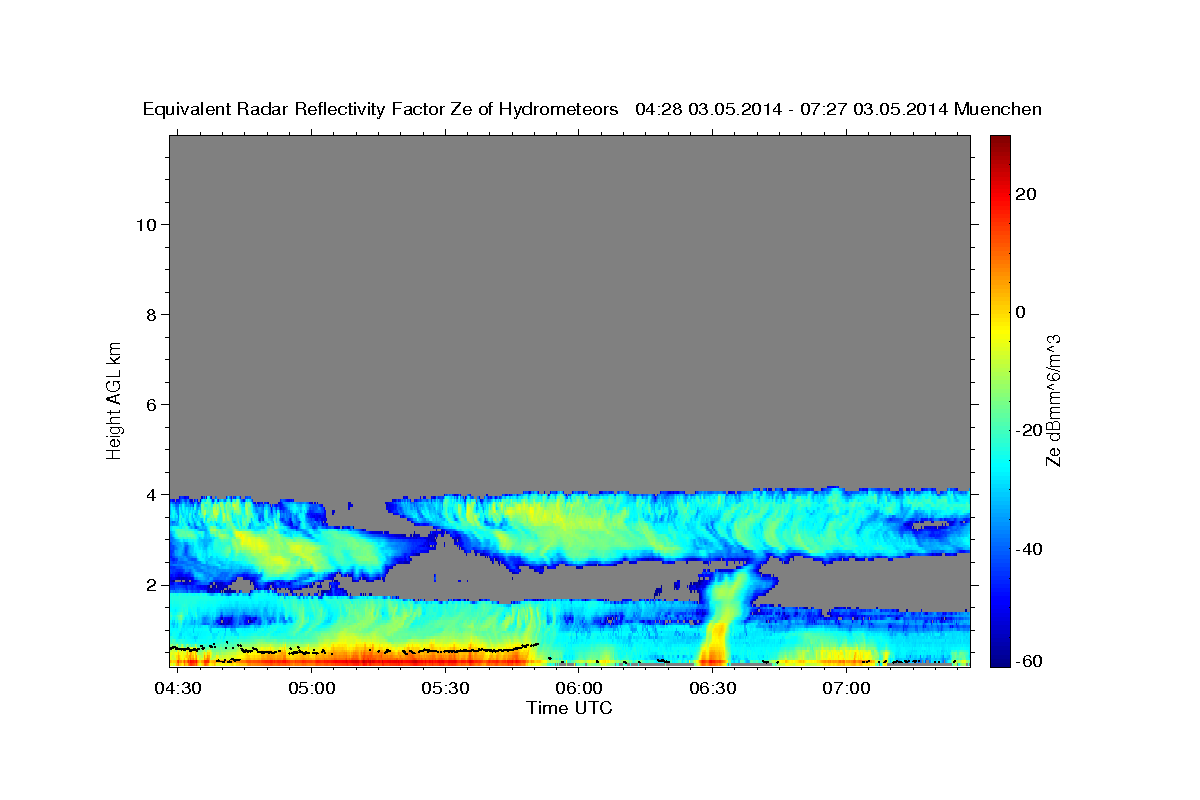1200x800 pixels.
Task: Click the '05:30' time tick label
Action: (445, 689)
